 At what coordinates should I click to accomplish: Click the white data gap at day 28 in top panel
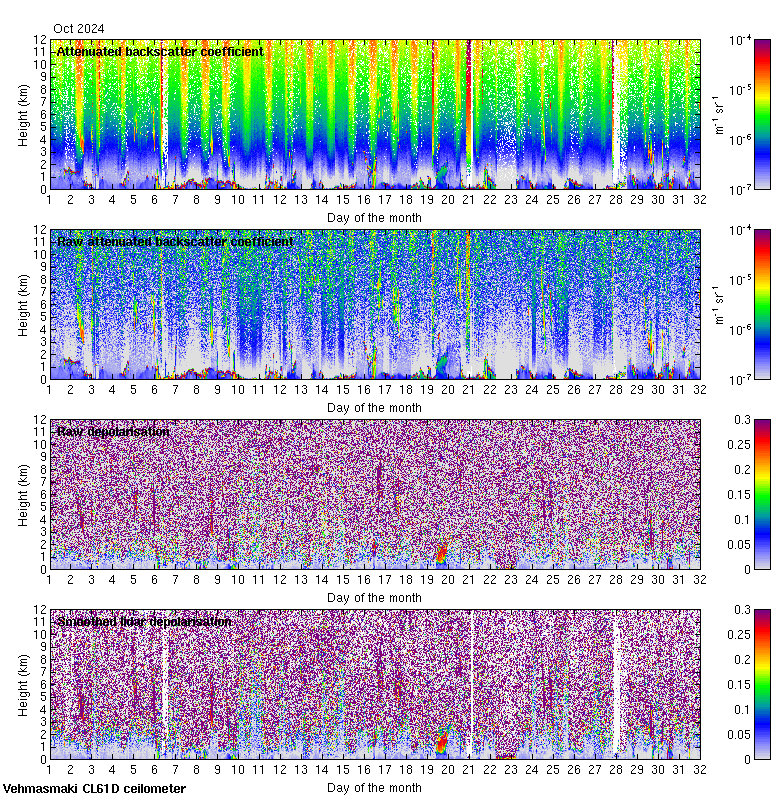click(x=616, y=110)
